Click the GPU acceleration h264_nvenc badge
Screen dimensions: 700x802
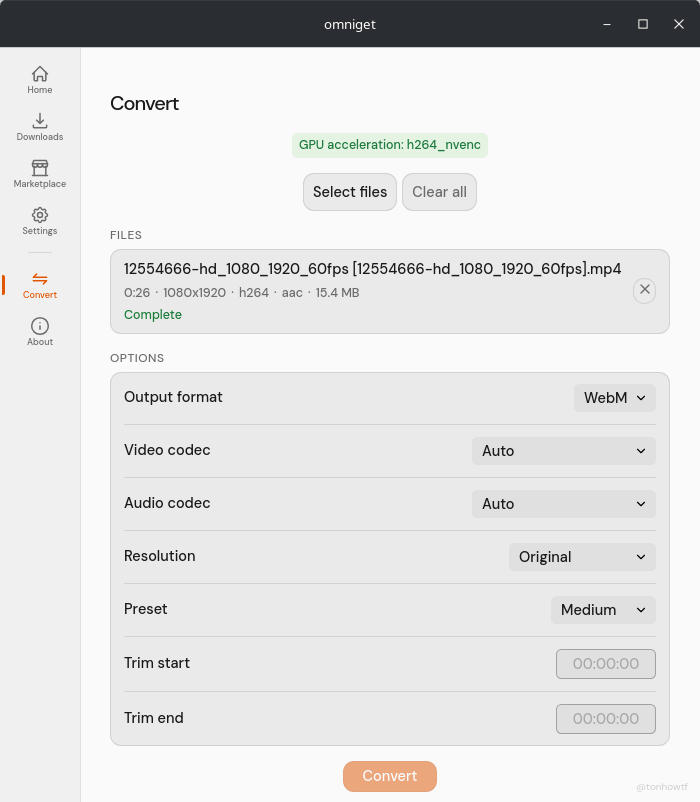tap(389, 145)
